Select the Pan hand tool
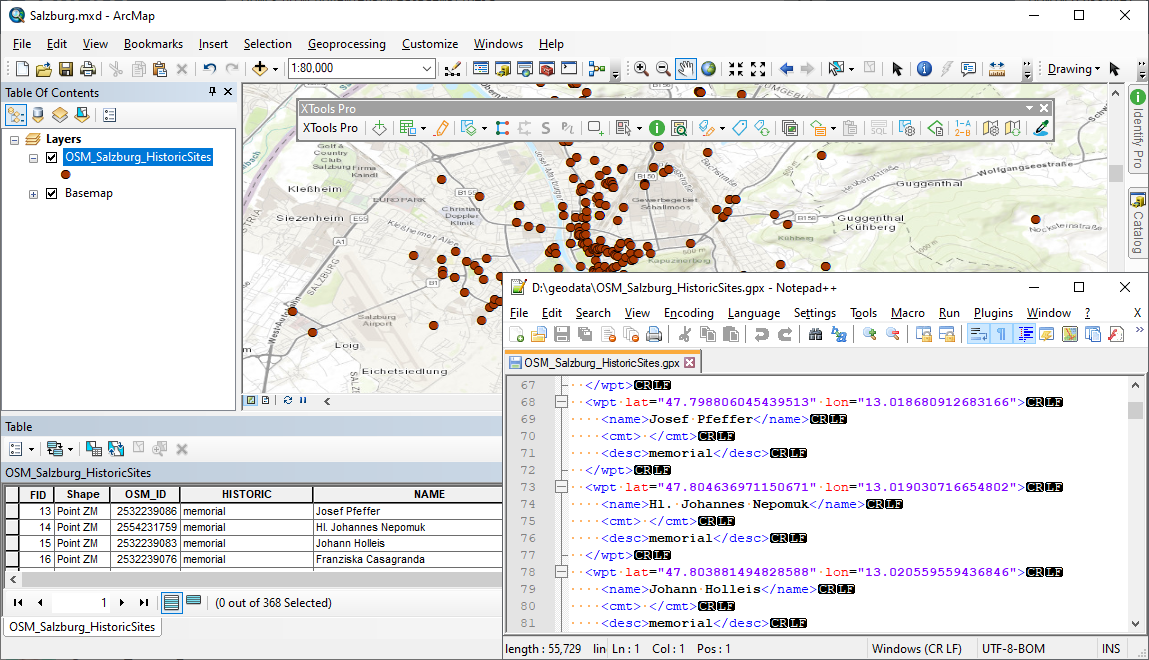1149x660 pixels. [x=685, y=69]
